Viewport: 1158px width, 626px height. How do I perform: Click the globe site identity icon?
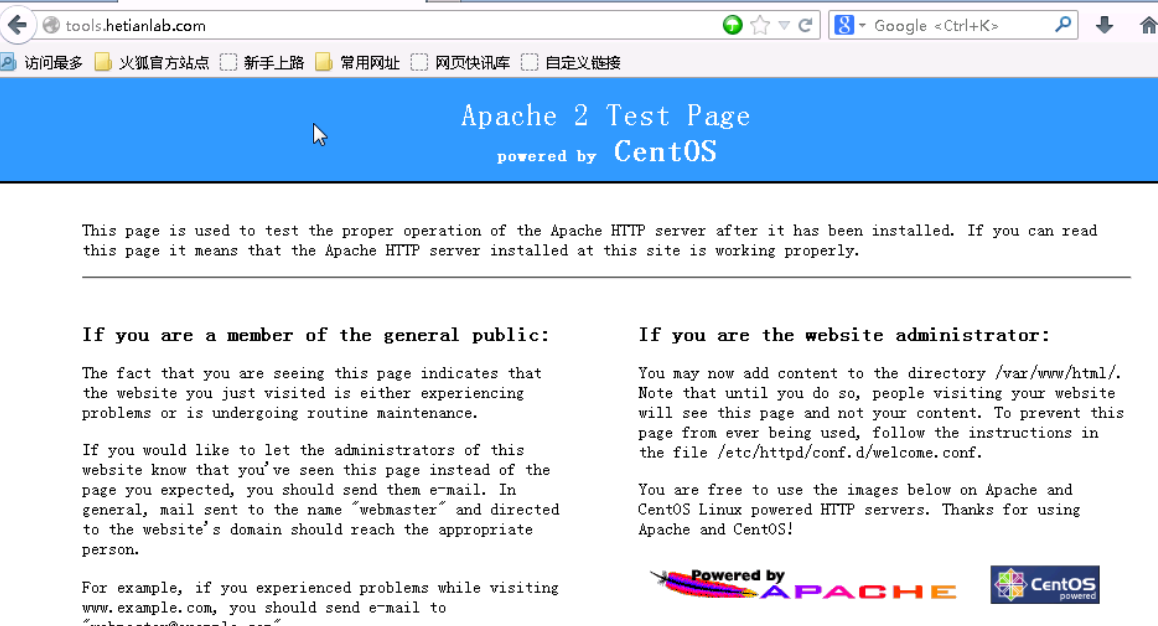pyautogui.click(x=51, y=25)
